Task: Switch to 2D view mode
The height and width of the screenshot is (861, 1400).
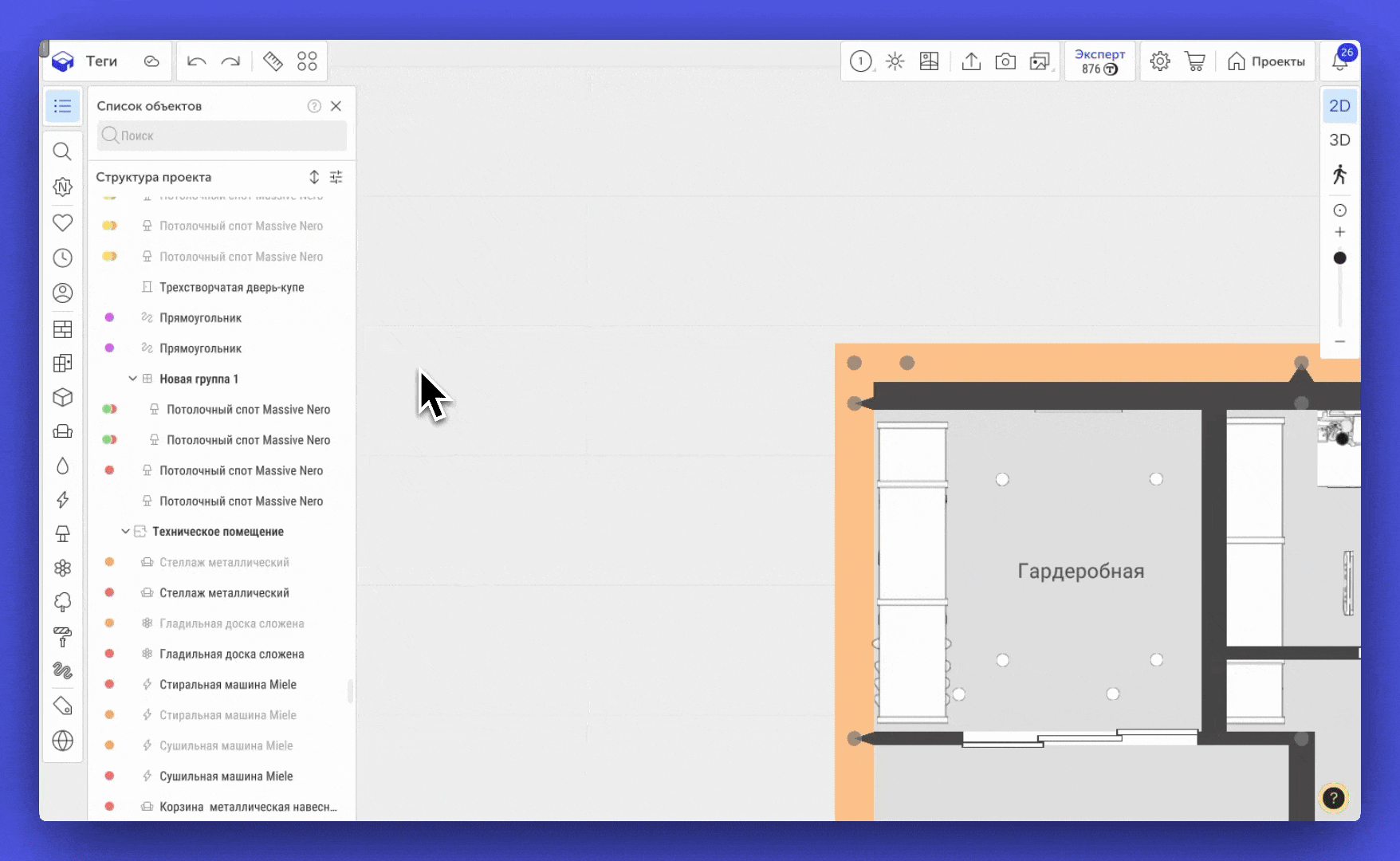Action: click(1339, 106)
